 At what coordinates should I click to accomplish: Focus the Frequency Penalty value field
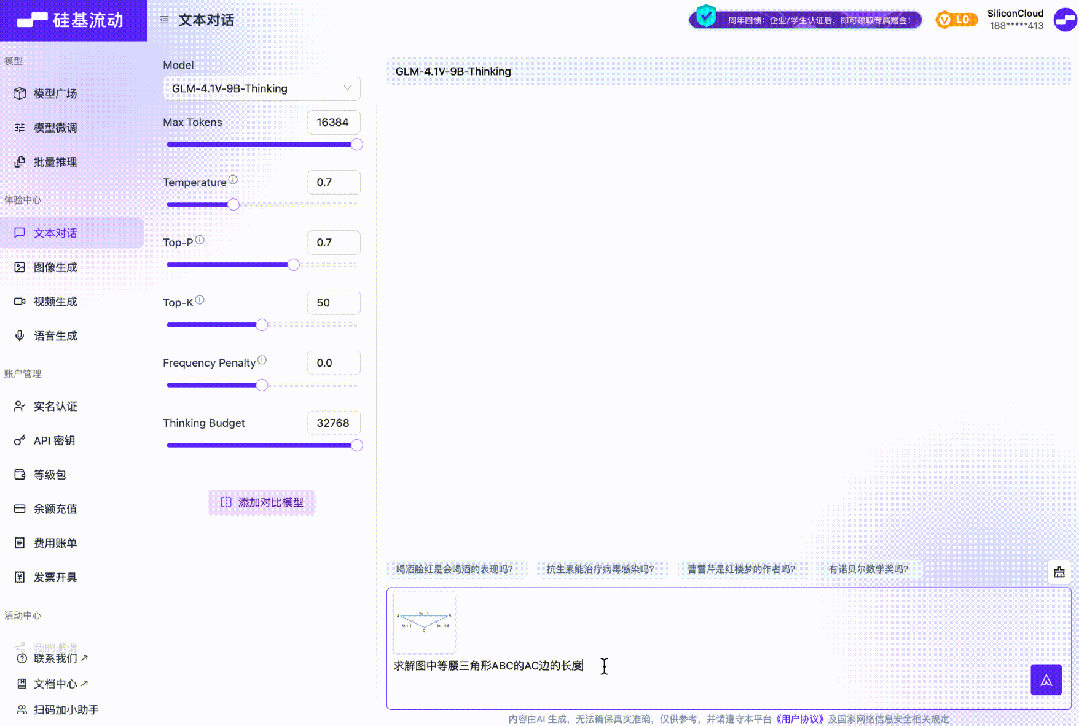(334, 363)
